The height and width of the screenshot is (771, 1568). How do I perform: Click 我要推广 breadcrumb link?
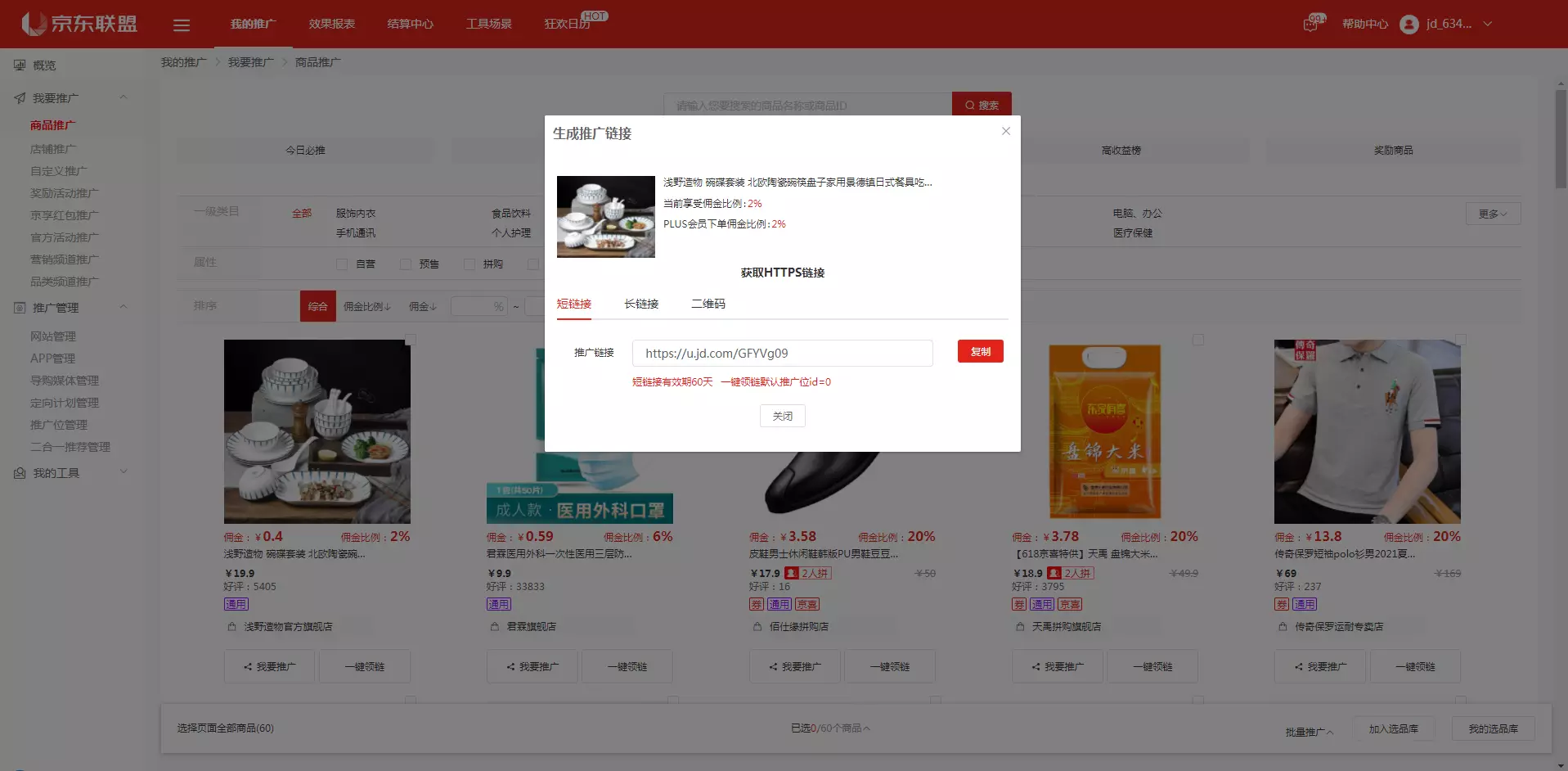coord(251,62)
